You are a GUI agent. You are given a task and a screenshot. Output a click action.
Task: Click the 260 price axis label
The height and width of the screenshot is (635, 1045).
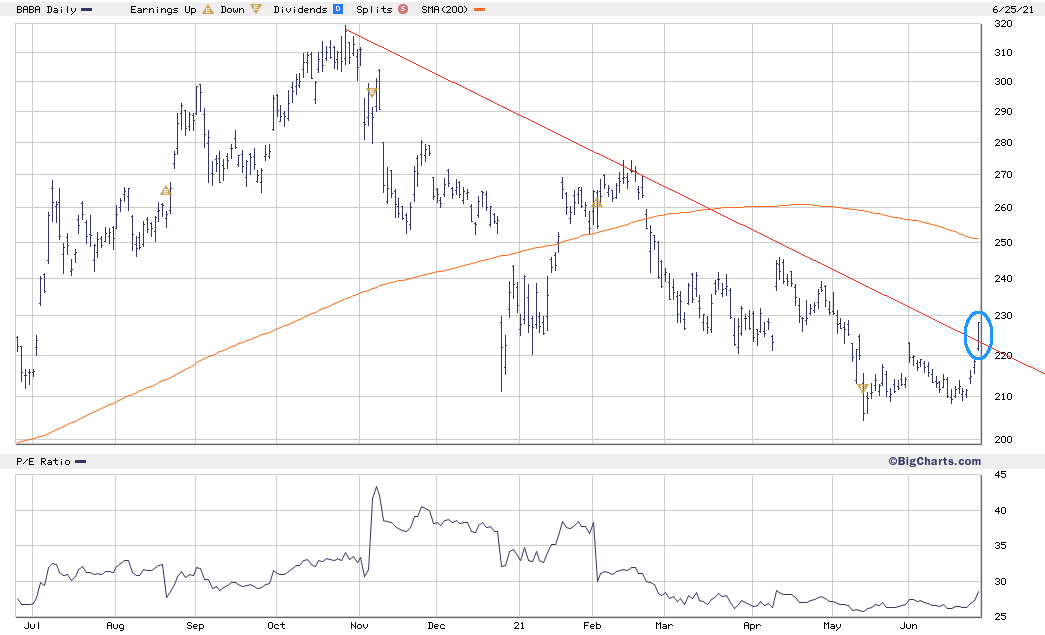[1003, 208]
